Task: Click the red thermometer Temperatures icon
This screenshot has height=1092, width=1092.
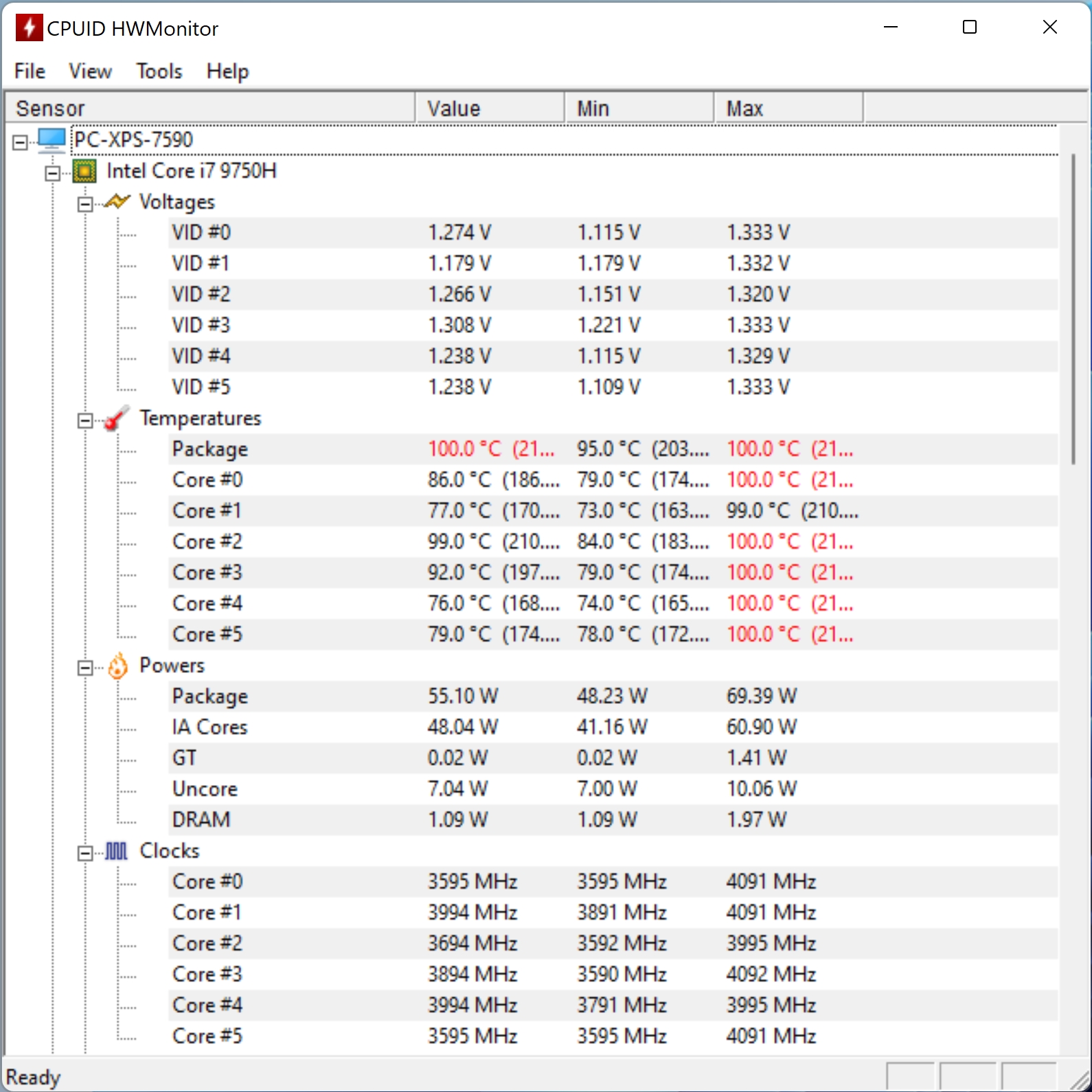Action: pos(117,418)
